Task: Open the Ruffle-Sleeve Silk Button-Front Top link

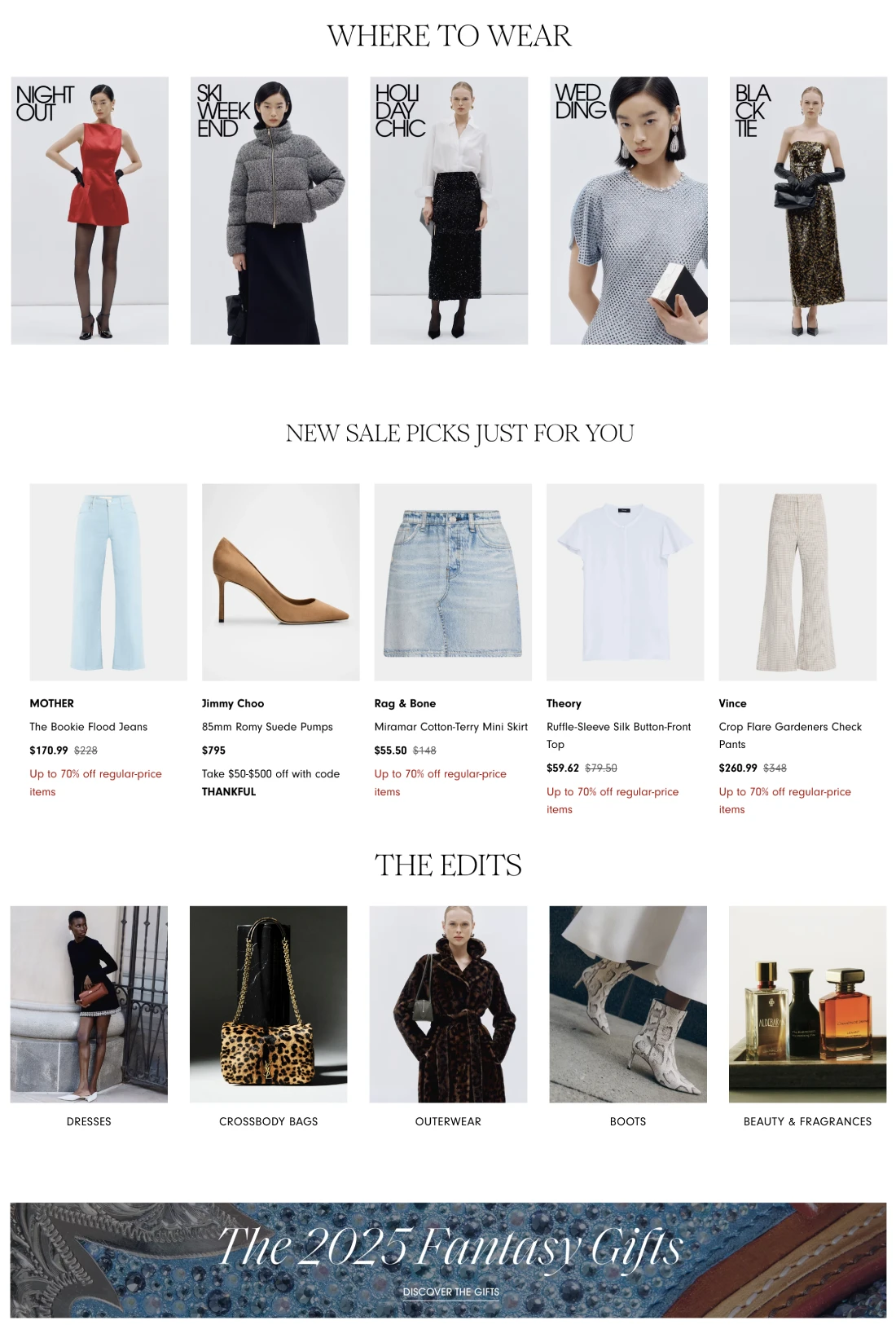Action: (x=619, y=735)
